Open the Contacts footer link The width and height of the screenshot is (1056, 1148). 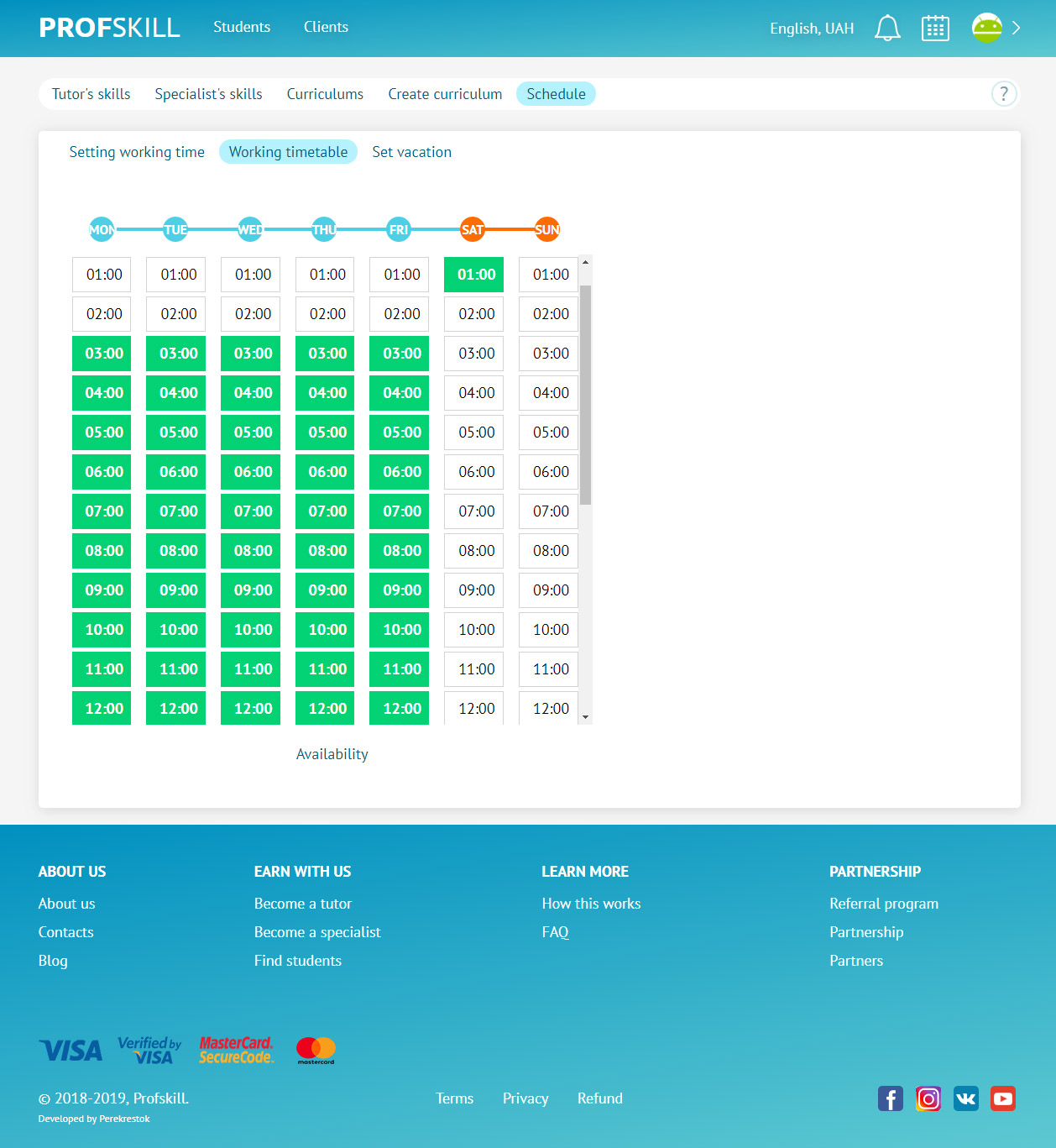65,932
